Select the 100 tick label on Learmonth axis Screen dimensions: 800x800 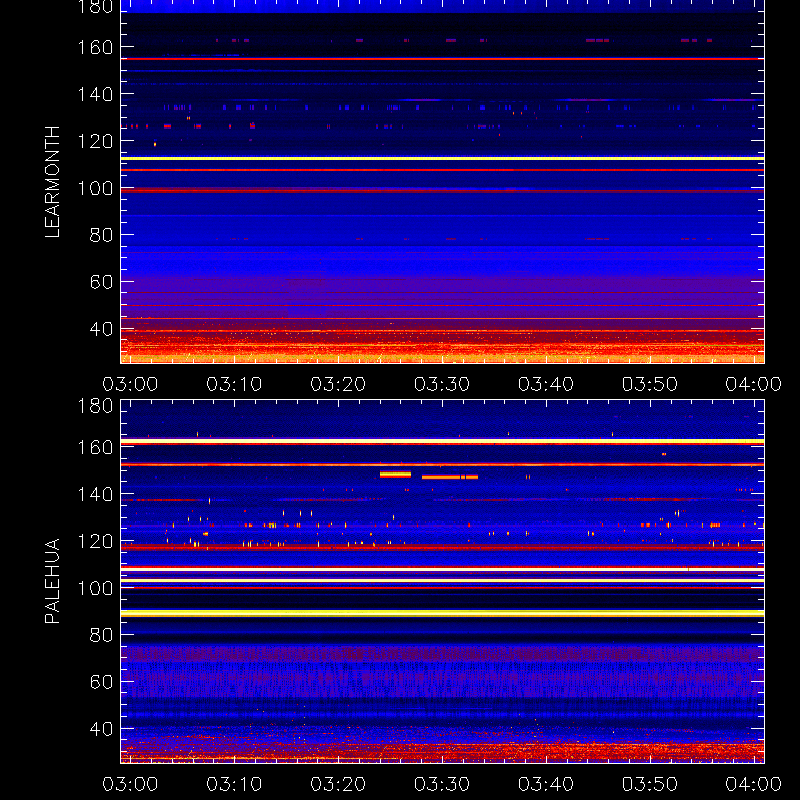pos(95,188)
